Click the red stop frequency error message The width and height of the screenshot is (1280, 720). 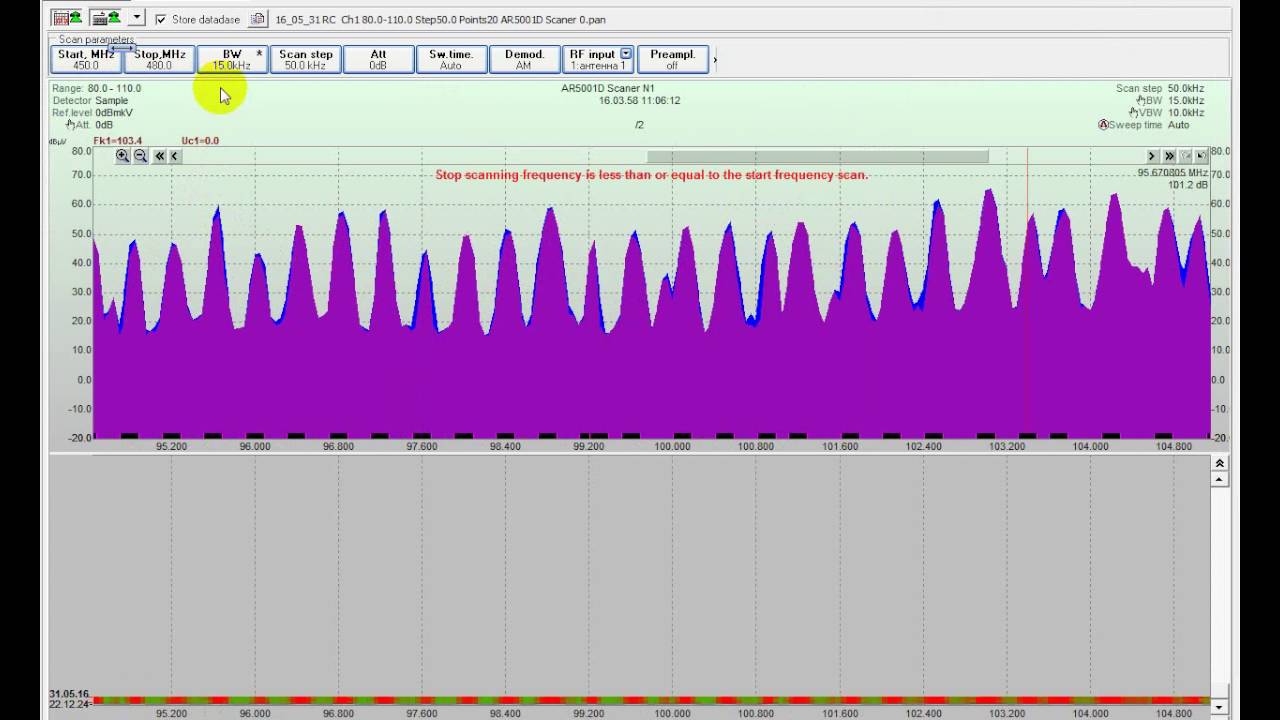[652, 175]
